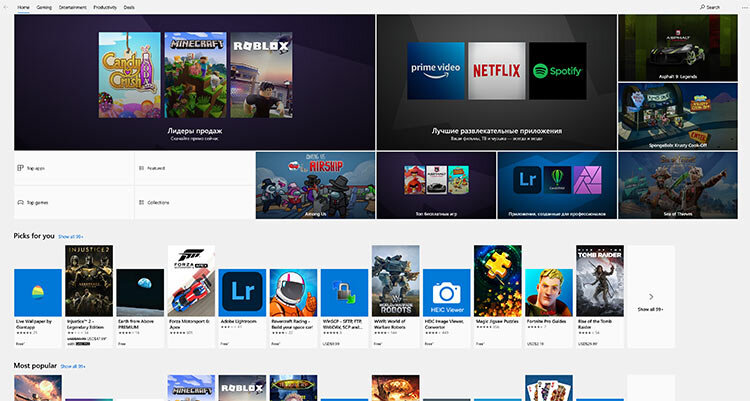Open Earth from Above PREMIUM tile

140,292
